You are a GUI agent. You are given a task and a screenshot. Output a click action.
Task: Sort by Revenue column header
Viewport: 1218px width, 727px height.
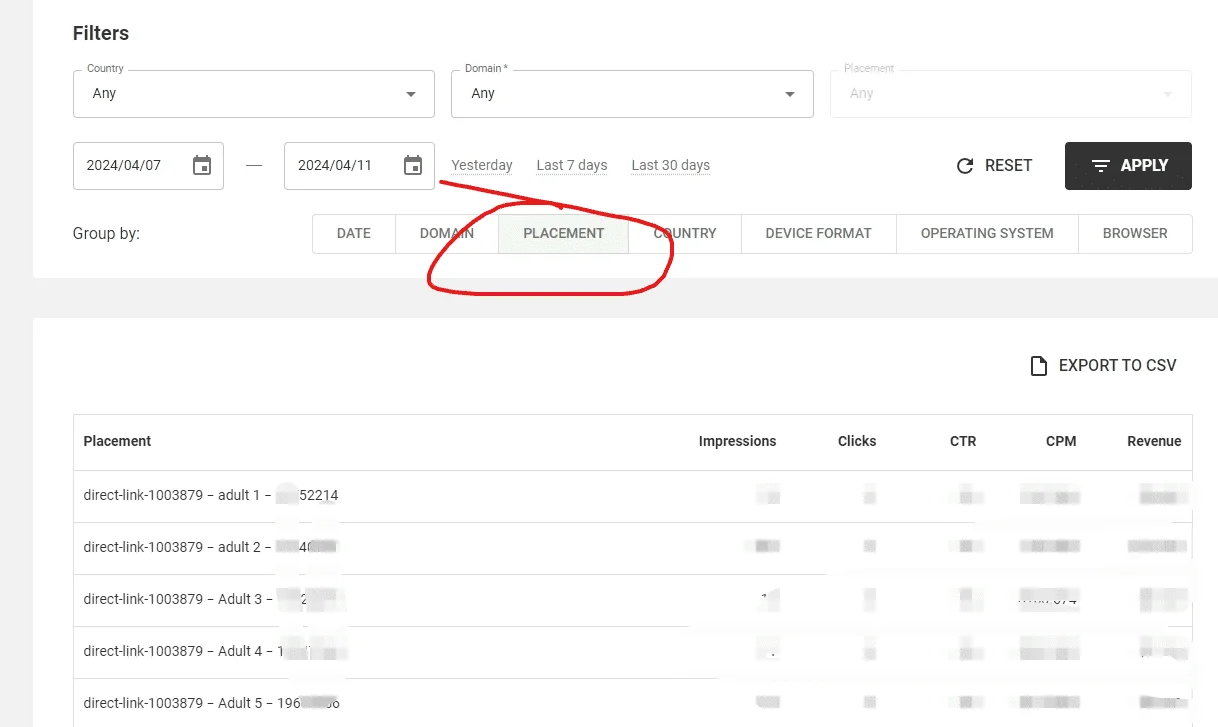[1154, 441]
